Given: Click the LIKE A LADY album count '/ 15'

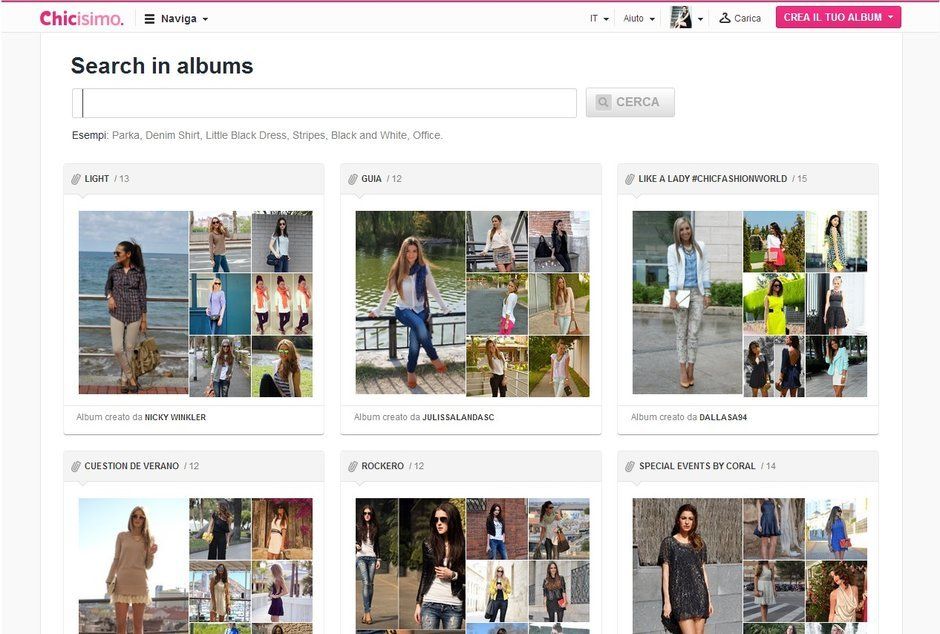Looking at the screenshot, I should [x=800, y=179].
